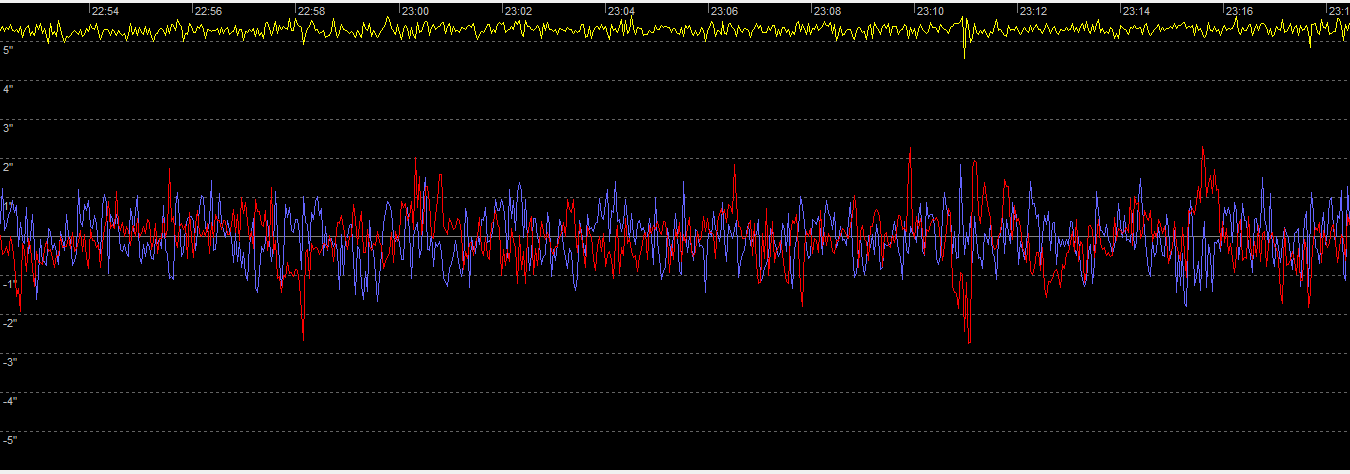The width and height of the screenshot is (1350, 474).
Task: Click the -5" vertical scale label
Action: [9, 440]
